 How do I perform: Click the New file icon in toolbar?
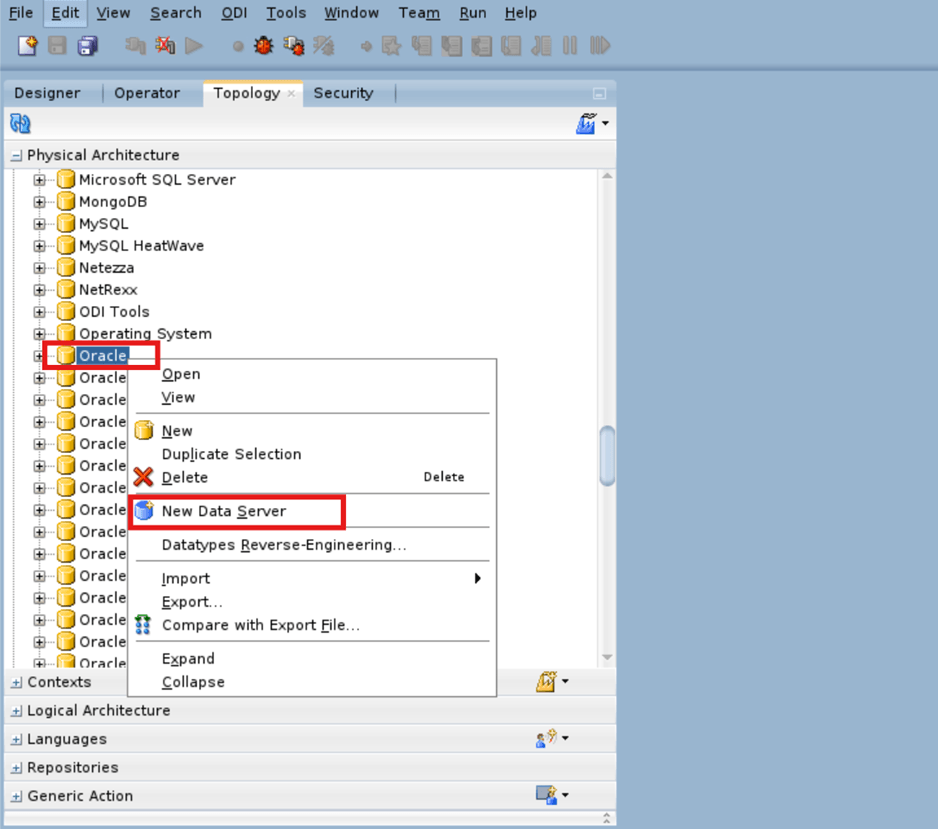[22, 45]
